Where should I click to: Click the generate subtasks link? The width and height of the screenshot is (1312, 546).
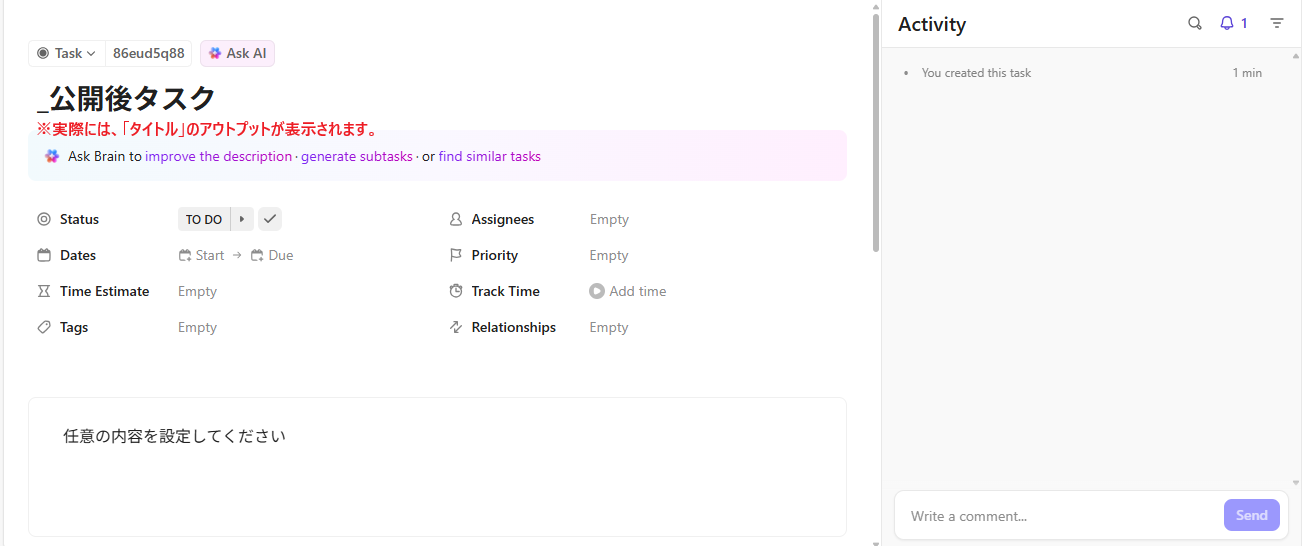pos(357,156)
